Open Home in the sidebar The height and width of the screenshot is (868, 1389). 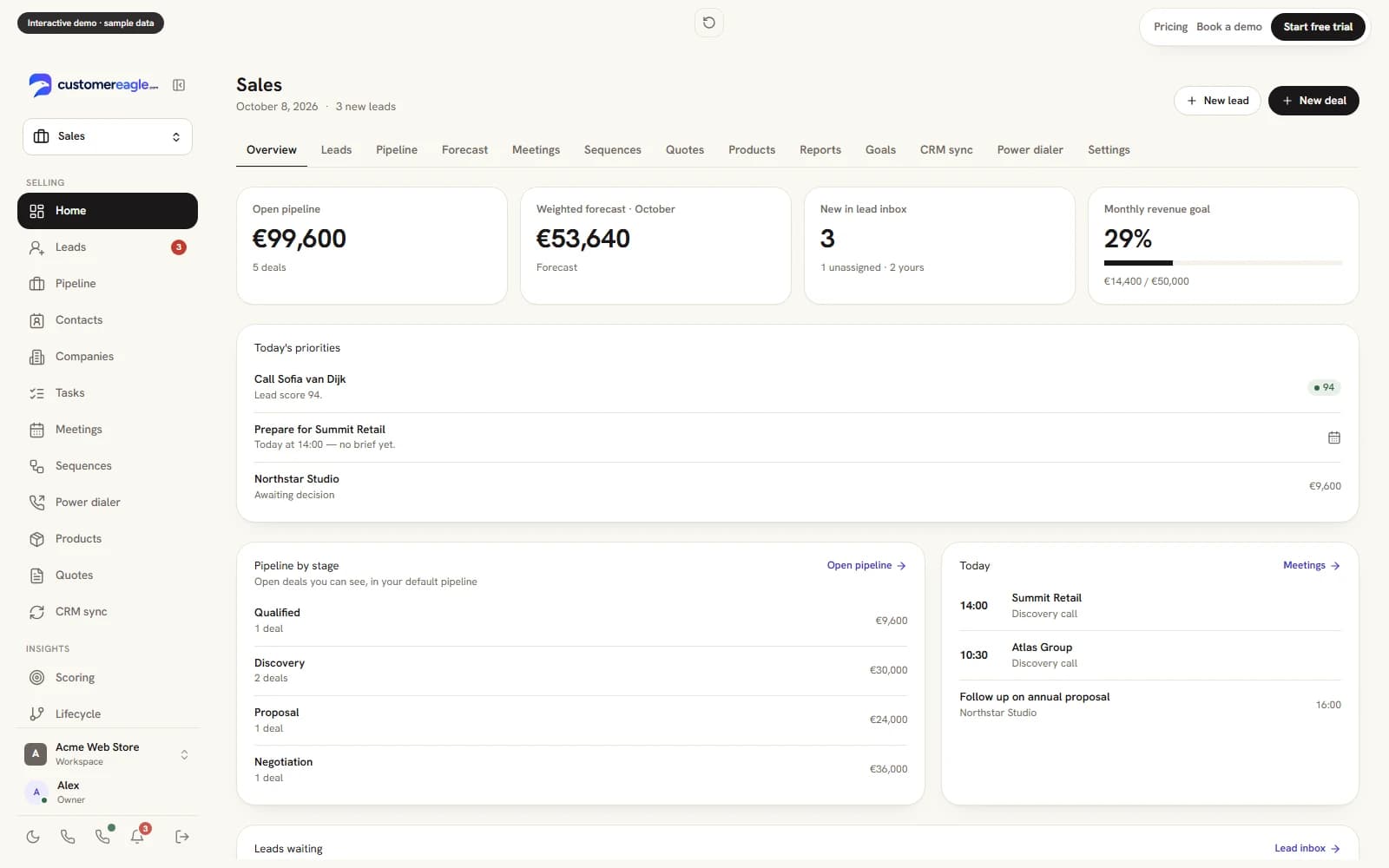pyautogui.click(x=108, y=211)
